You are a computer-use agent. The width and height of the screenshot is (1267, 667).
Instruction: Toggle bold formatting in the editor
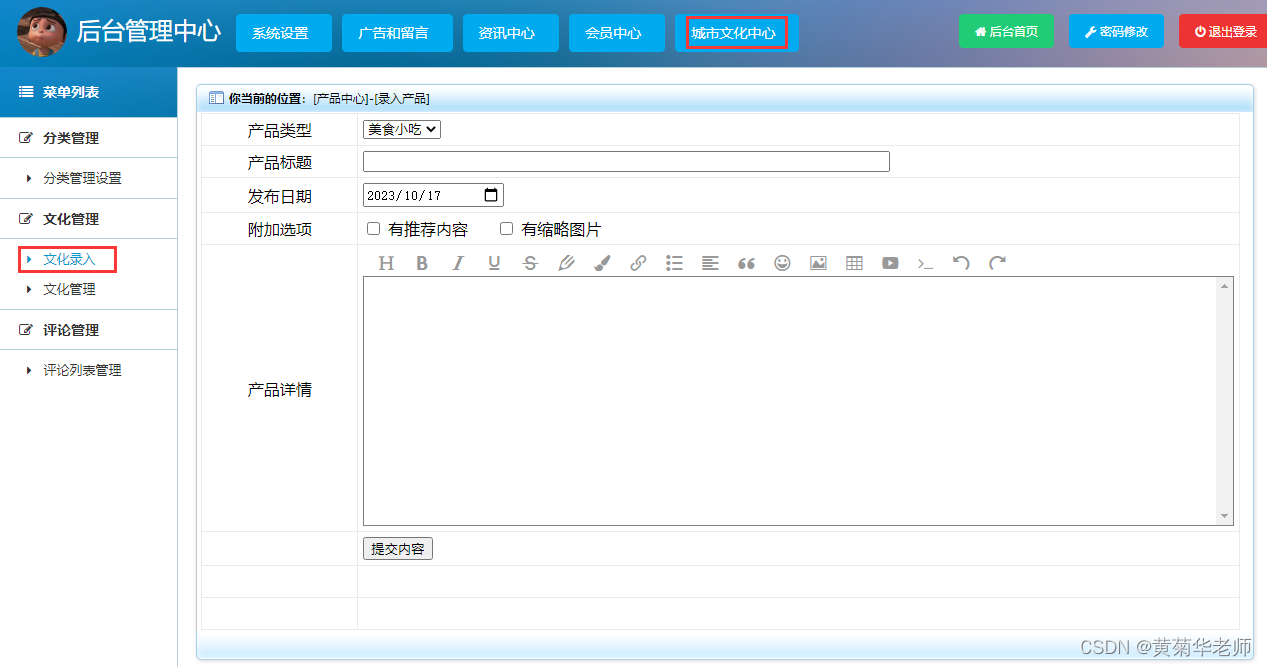pos(422,263)
